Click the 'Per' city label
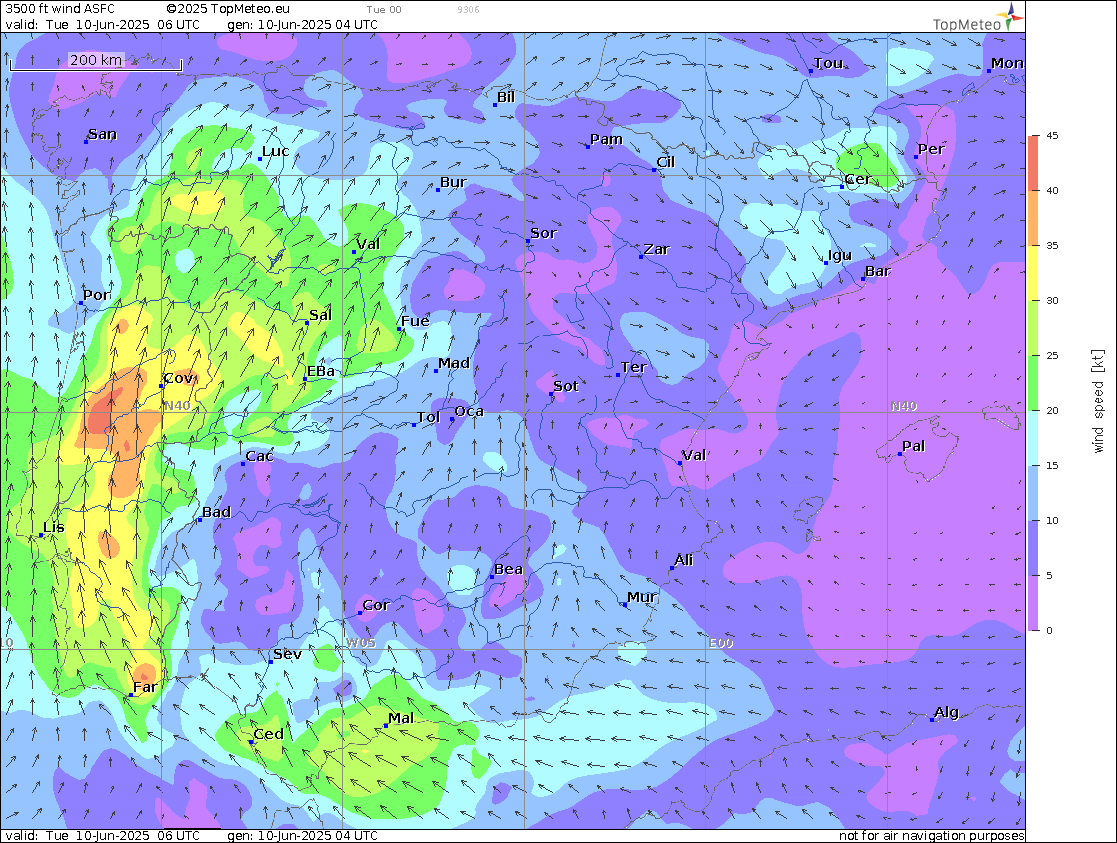 point(931,149)
